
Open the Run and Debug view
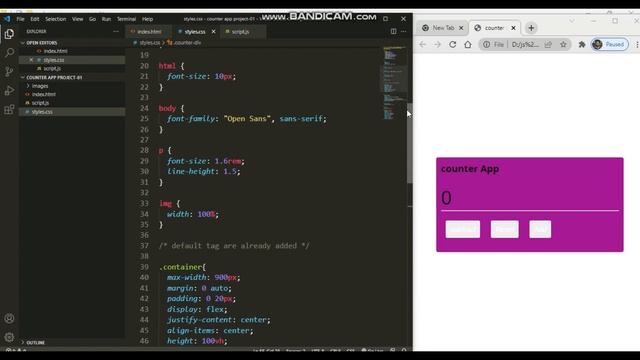pos(9,90)
